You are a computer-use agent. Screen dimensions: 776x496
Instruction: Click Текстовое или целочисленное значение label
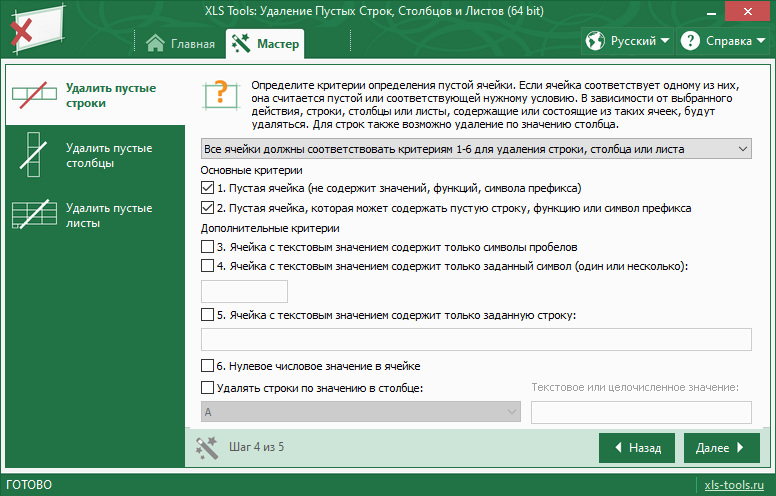click(x=635, y=387)
